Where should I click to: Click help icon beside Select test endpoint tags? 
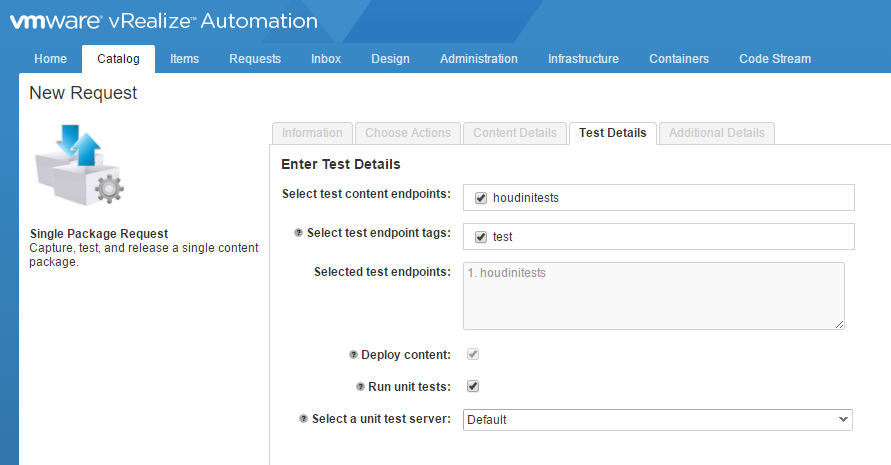(x=298, y=233)
